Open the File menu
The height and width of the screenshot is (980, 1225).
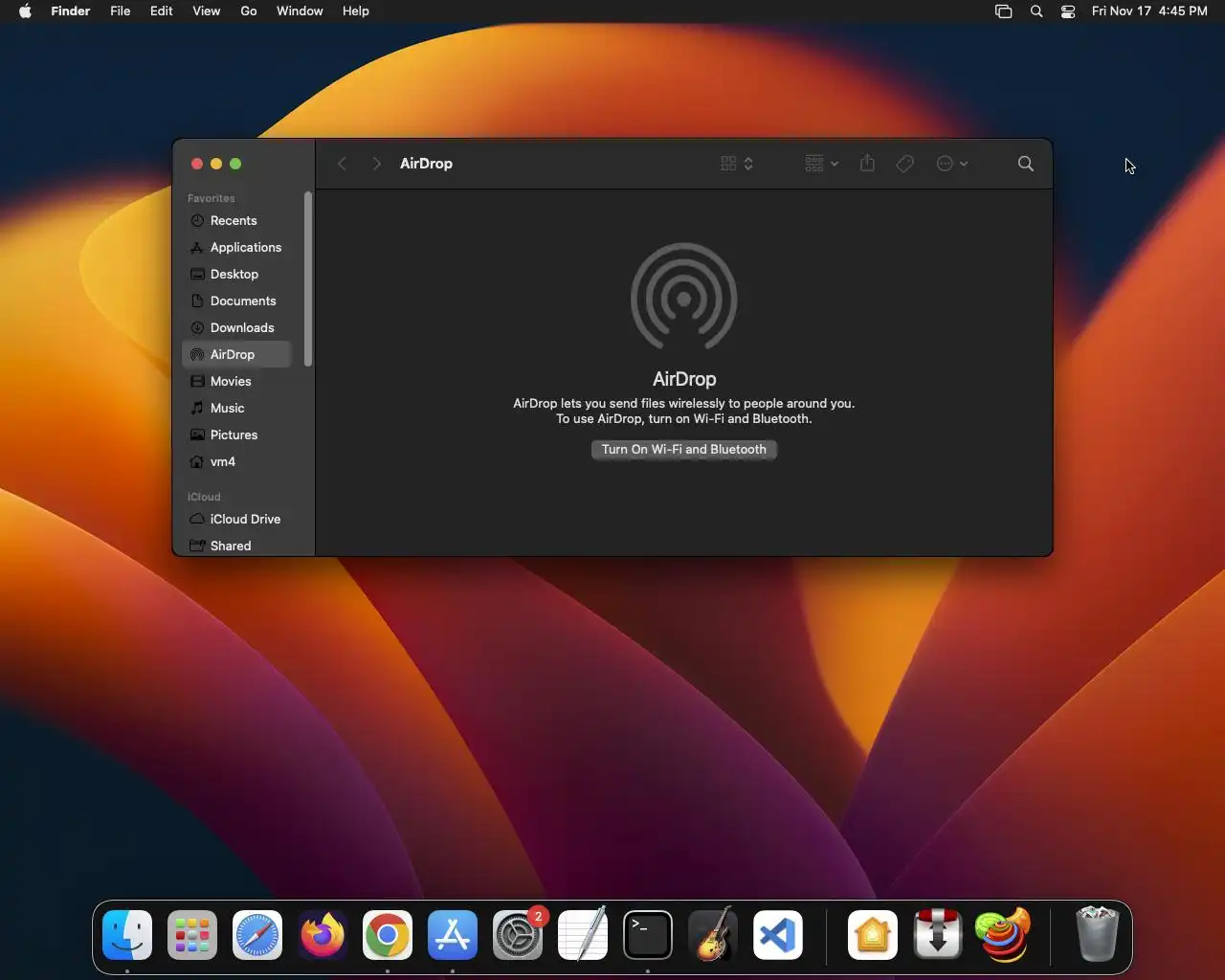pos(121,11)
